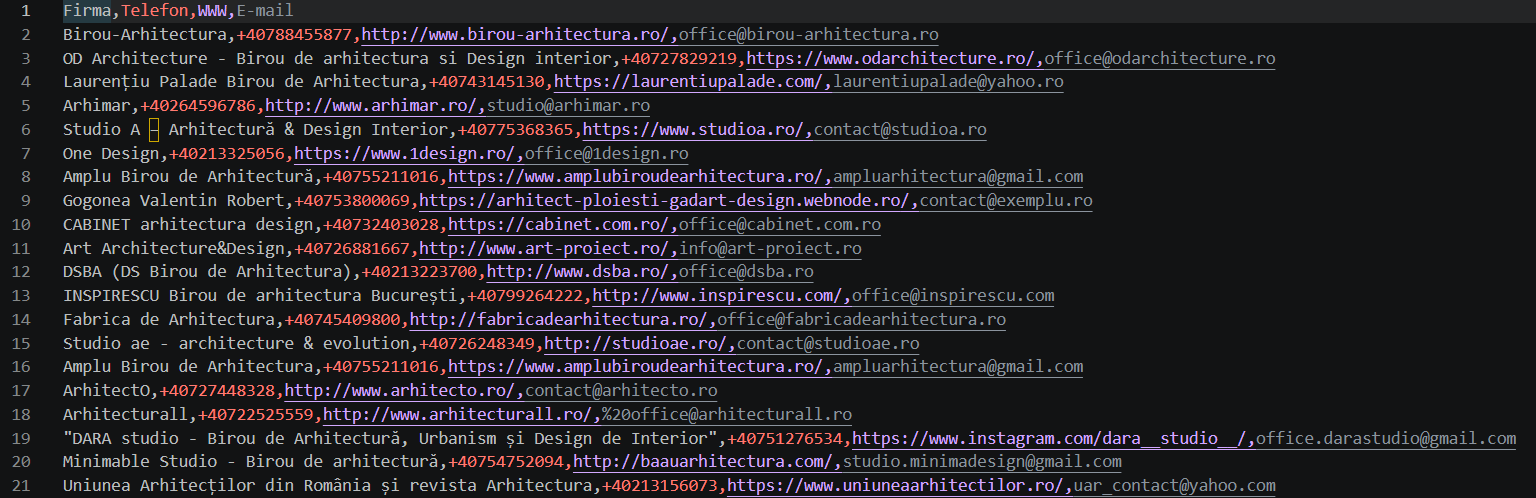
Task: Click the email contact@arhitecto.ro
Action: click(x=621, y=391)
